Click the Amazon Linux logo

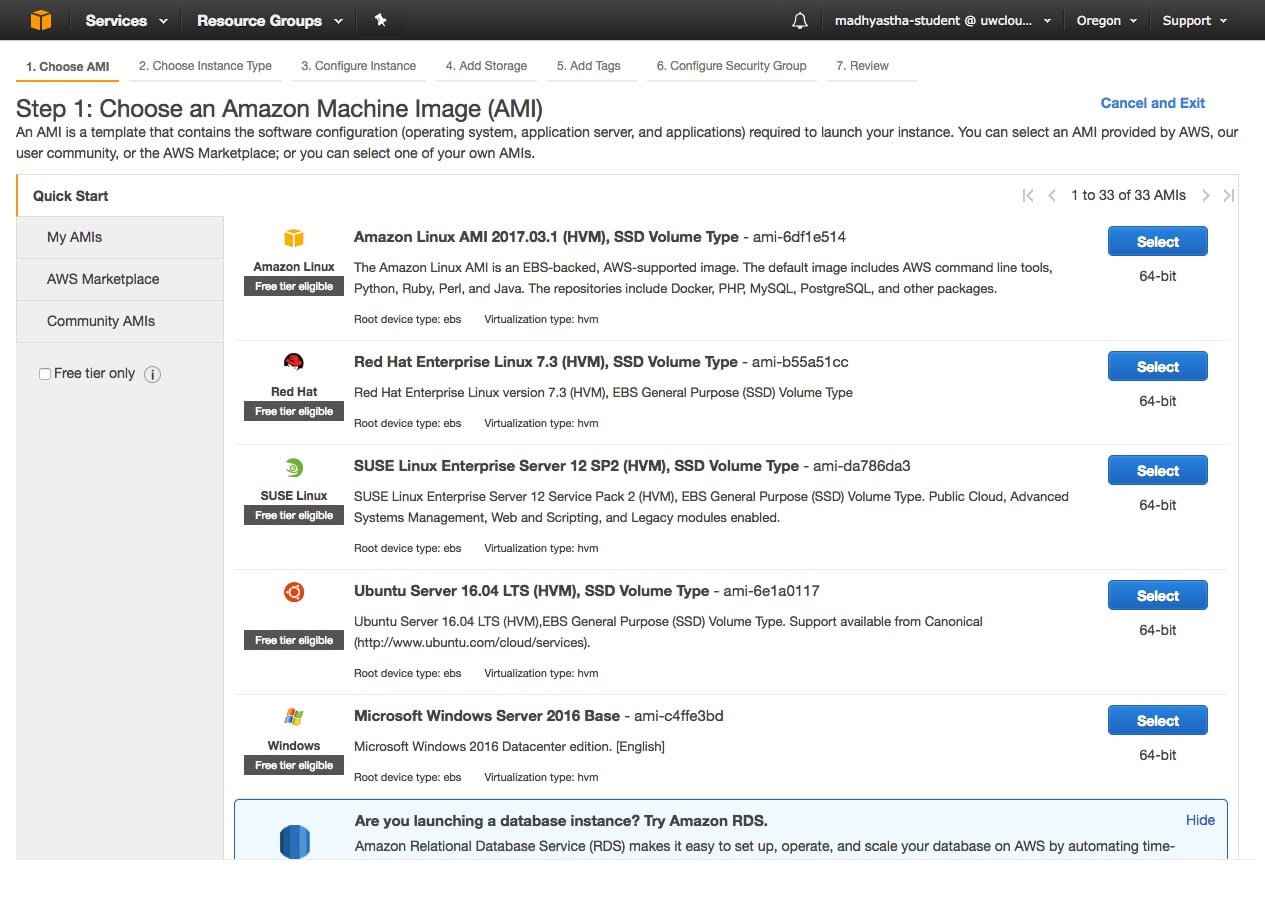[293, 238]
